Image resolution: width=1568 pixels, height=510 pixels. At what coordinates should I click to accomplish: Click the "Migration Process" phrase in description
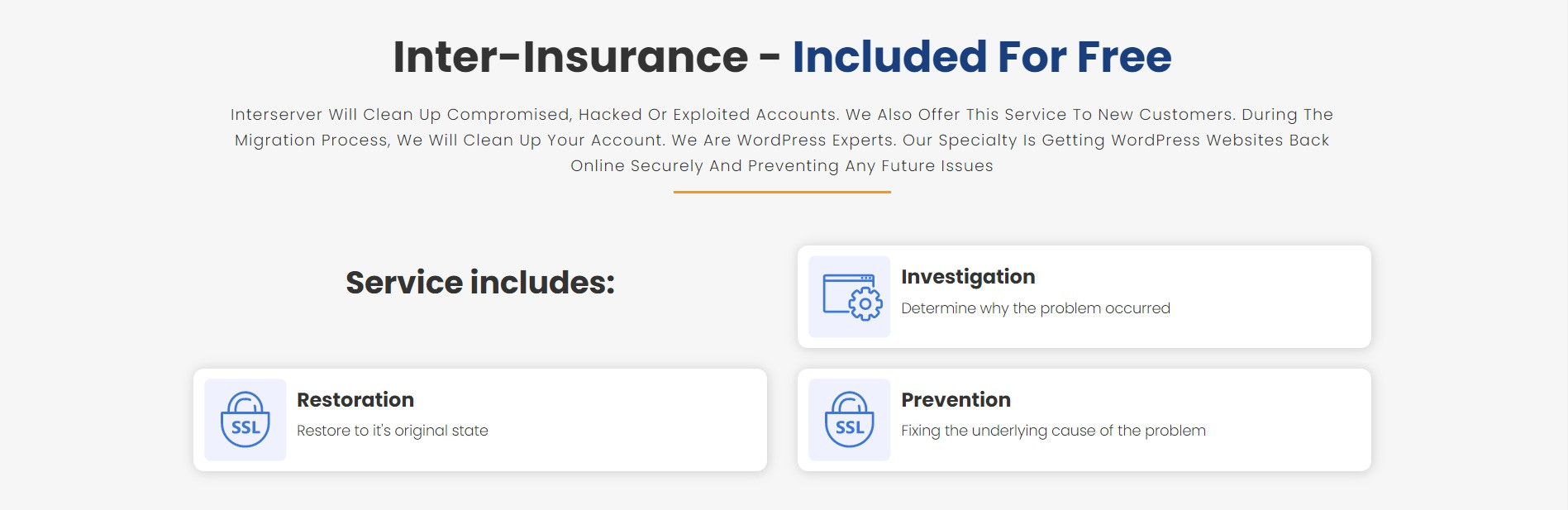click(312, 141)
